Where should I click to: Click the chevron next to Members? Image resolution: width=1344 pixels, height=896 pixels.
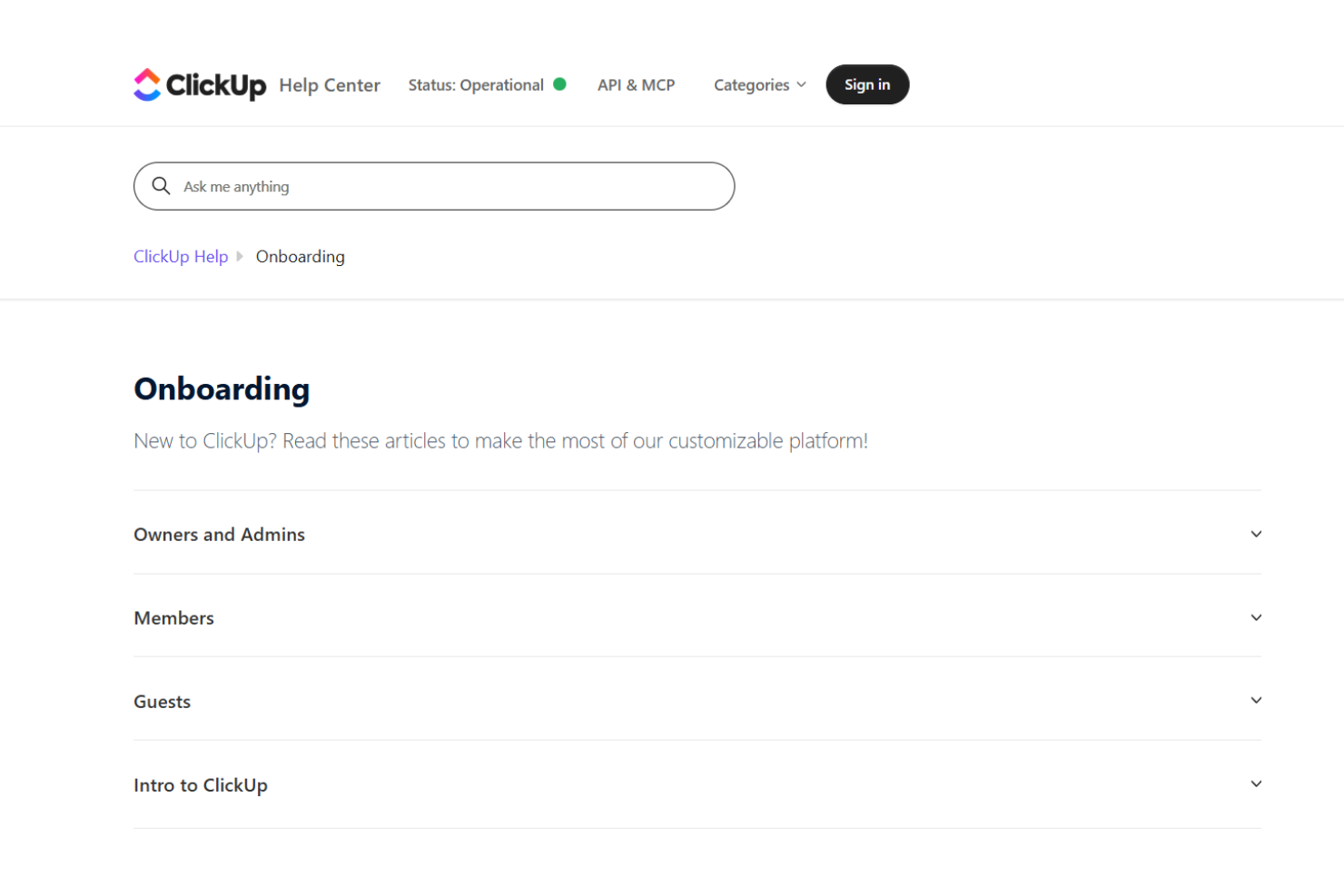[x=1256, y=617]
